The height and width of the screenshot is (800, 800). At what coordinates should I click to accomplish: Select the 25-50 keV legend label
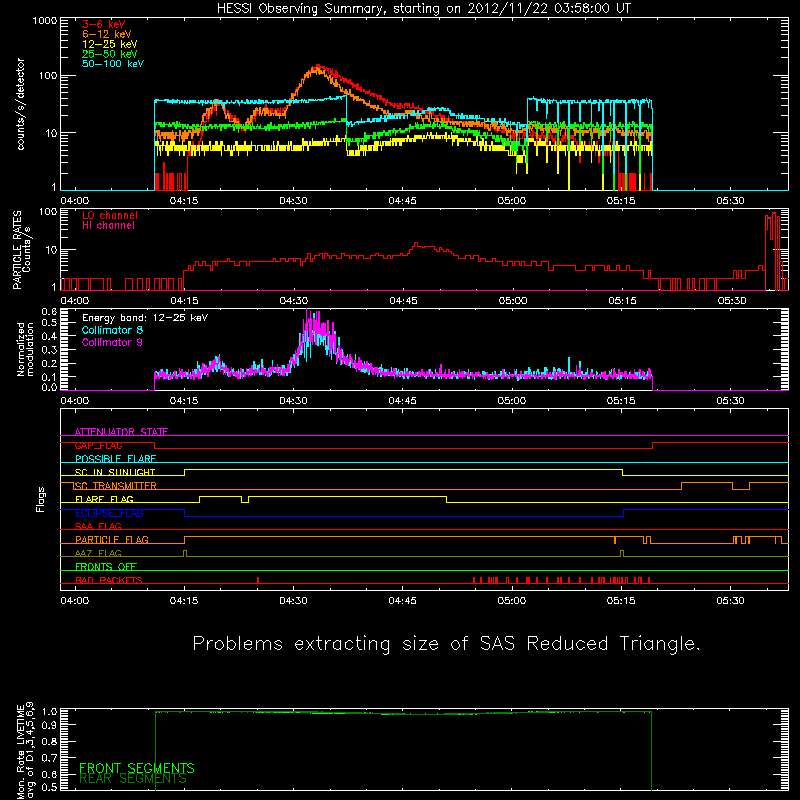[x=110, y=54]
